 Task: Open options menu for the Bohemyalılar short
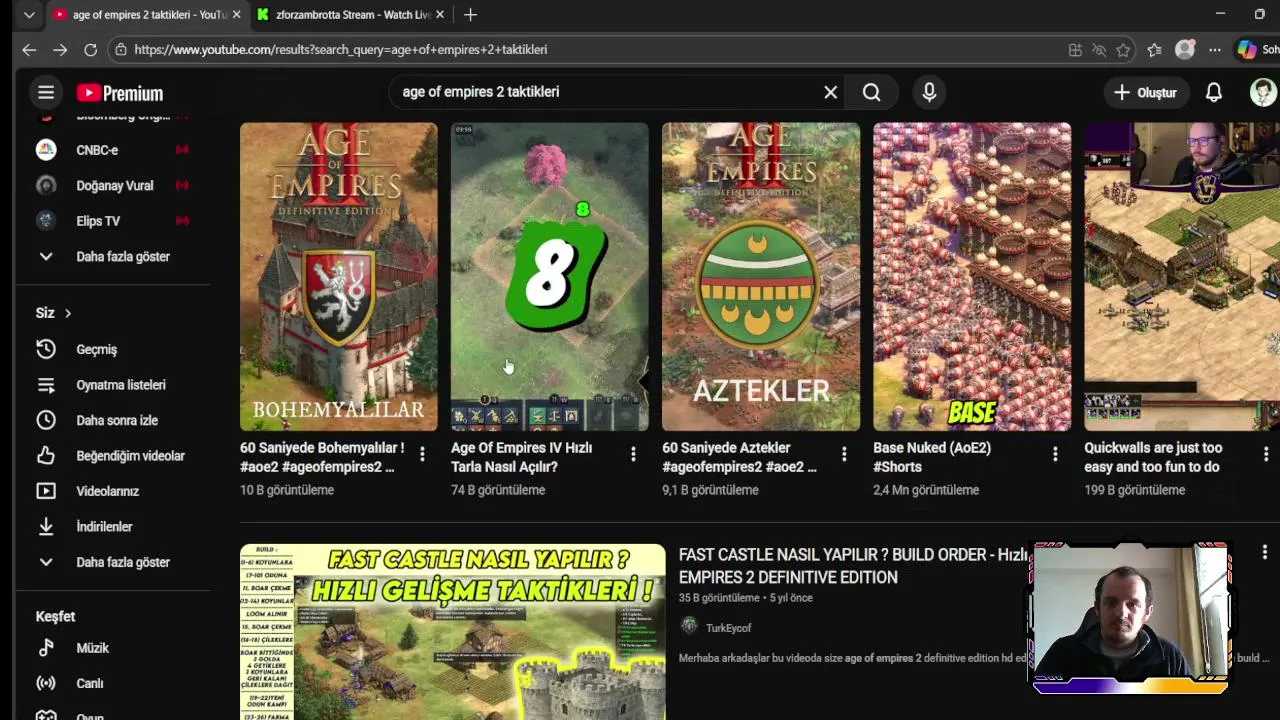click(422, 455)
